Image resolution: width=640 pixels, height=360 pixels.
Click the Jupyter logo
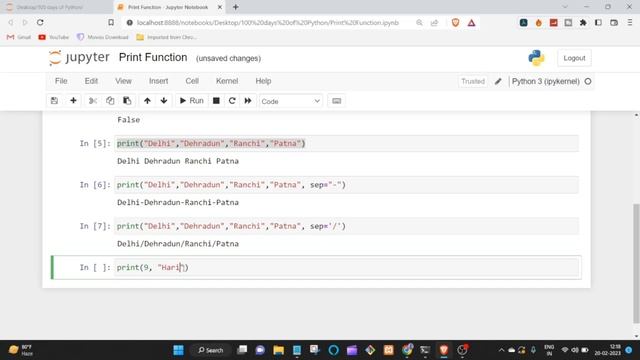[x=79, y=58]
